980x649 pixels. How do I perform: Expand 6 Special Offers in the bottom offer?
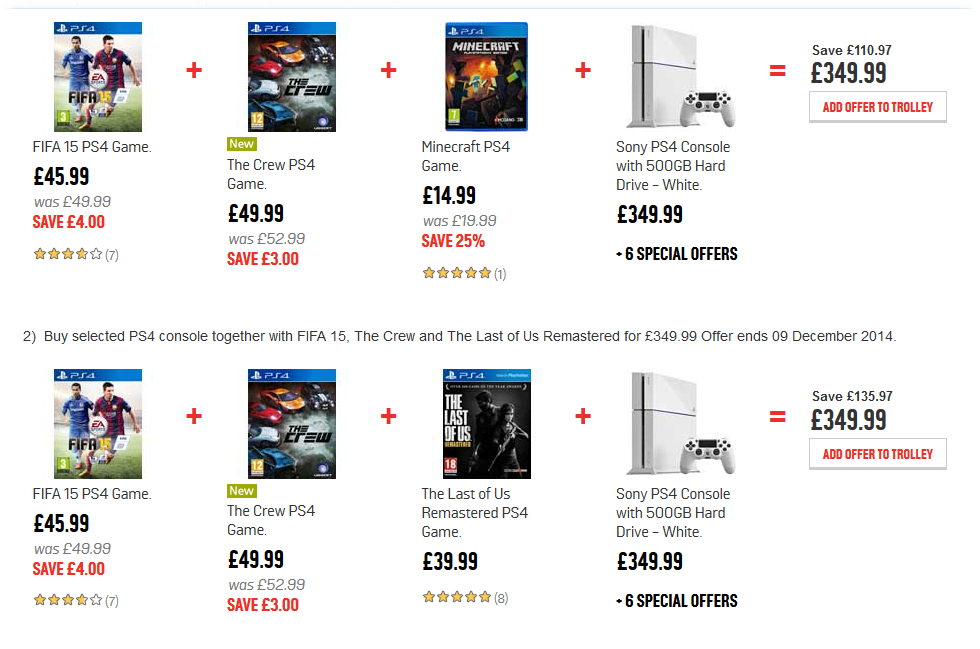(677, 601)
